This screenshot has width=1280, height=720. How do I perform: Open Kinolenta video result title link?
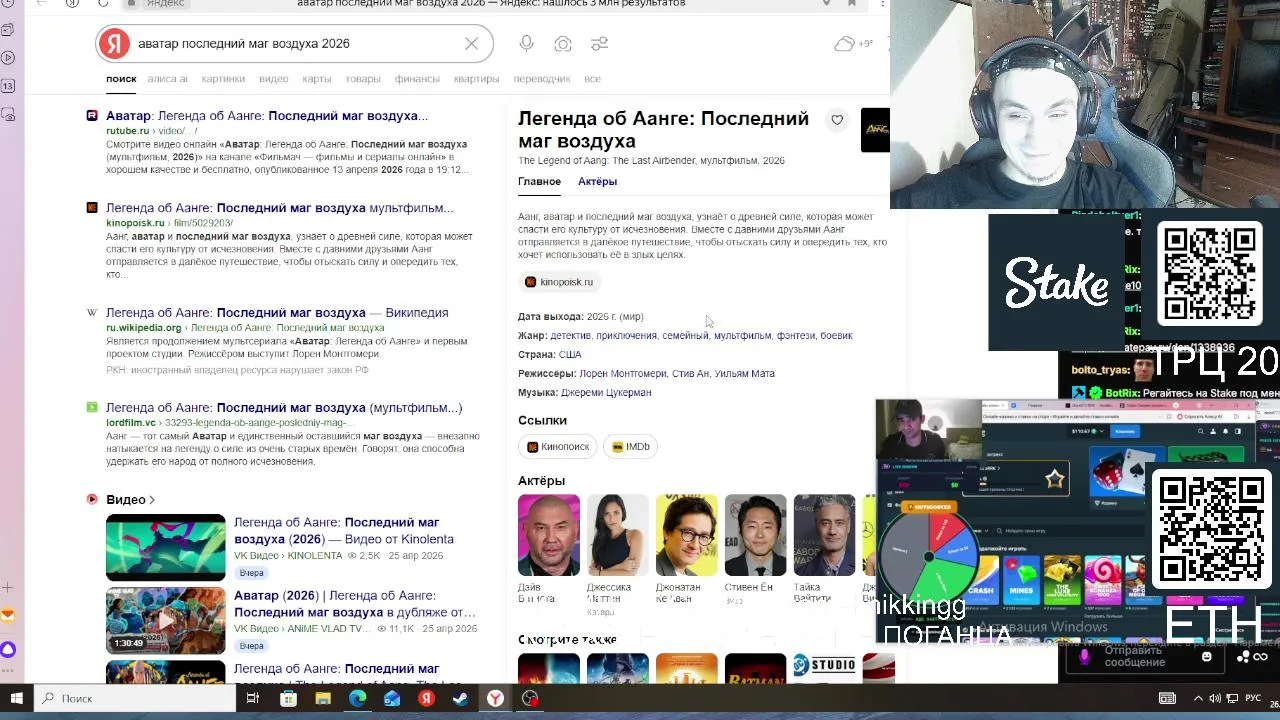coord(344,531)
